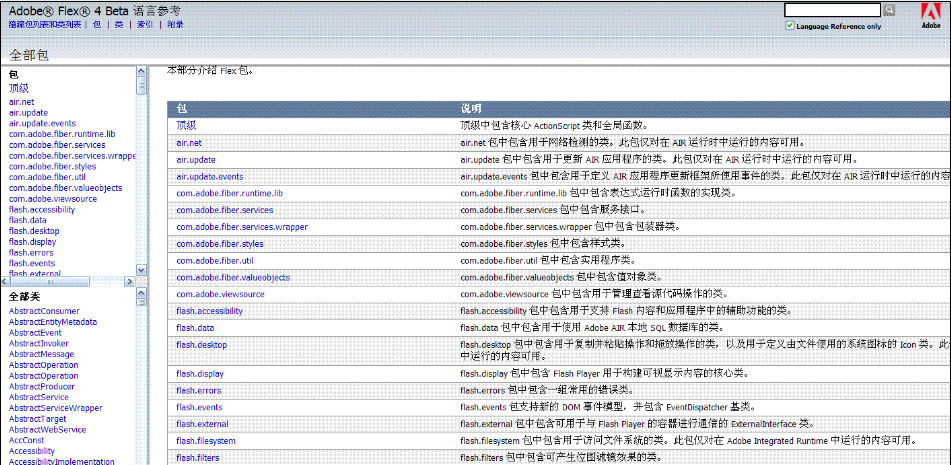
Task: Click description text '顶级中包含核心 ActionScript 类和全局函数'
Action: tap(556, 125)
